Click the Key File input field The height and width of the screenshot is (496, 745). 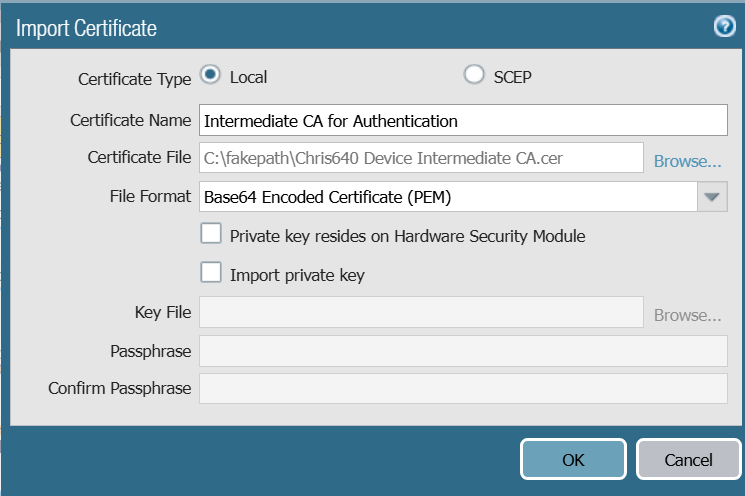421,313
